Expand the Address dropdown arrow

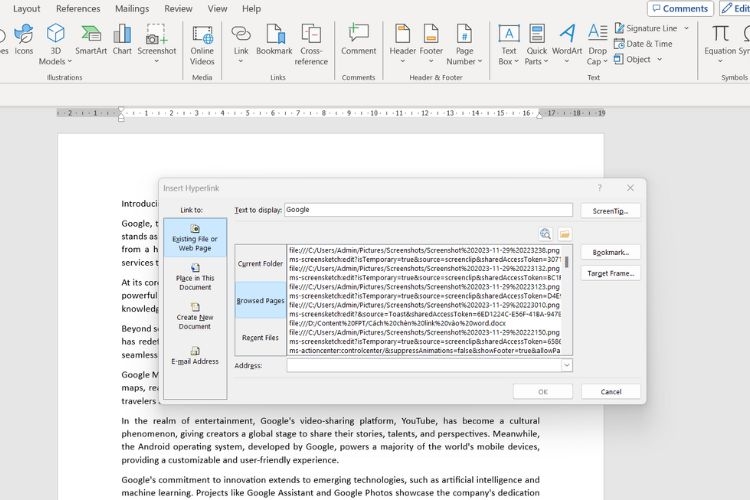pyautogui.click(x=566, y=366)
